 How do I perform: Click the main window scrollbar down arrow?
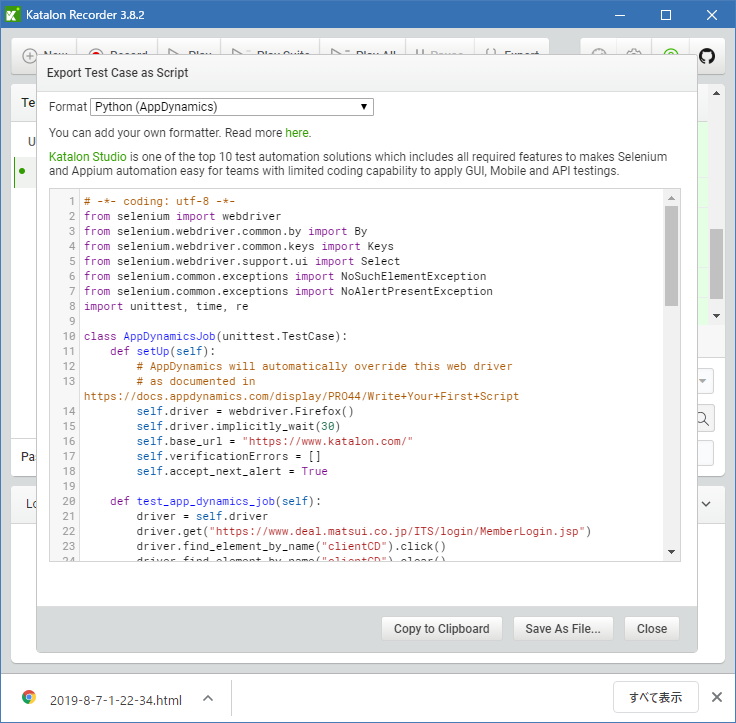tap(716, 316)
